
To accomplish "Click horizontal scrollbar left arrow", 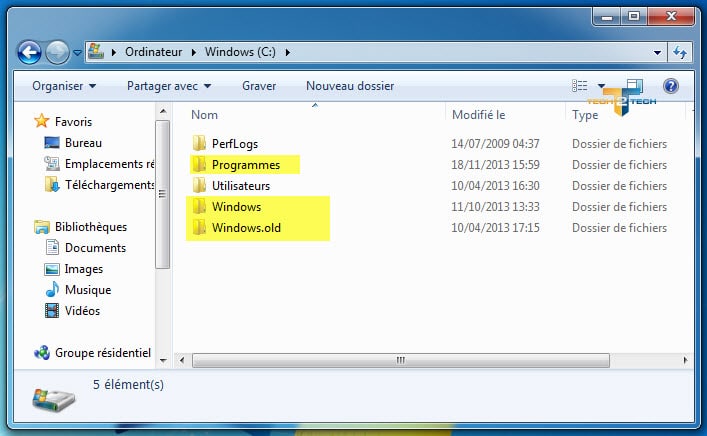I will (182, 360).
